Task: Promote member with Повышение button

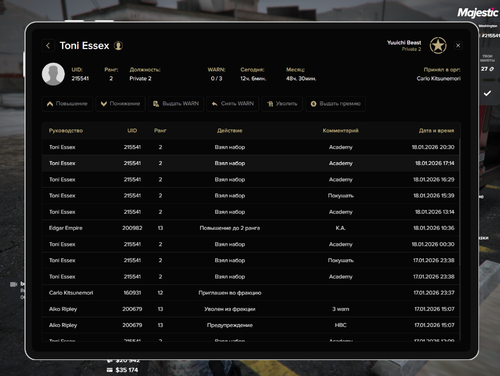Action: pyautogui.click(x=68, y=104)
